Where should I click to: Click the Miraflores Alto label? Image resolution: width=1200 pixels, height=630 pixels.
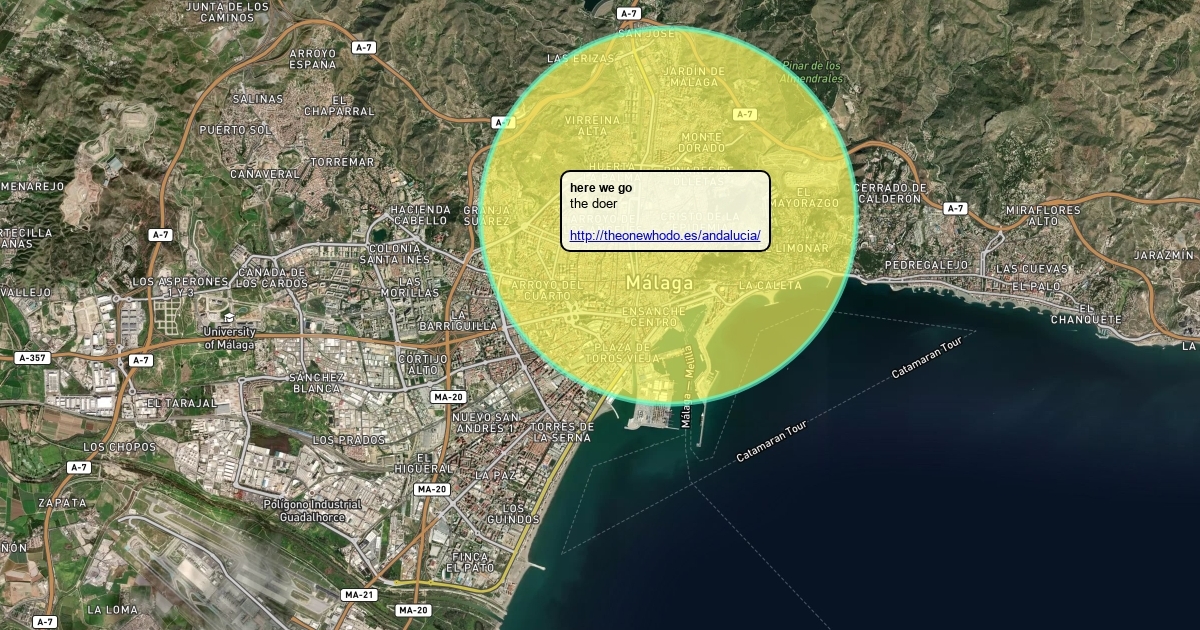pyautogui.click(x=1044, y=216)
